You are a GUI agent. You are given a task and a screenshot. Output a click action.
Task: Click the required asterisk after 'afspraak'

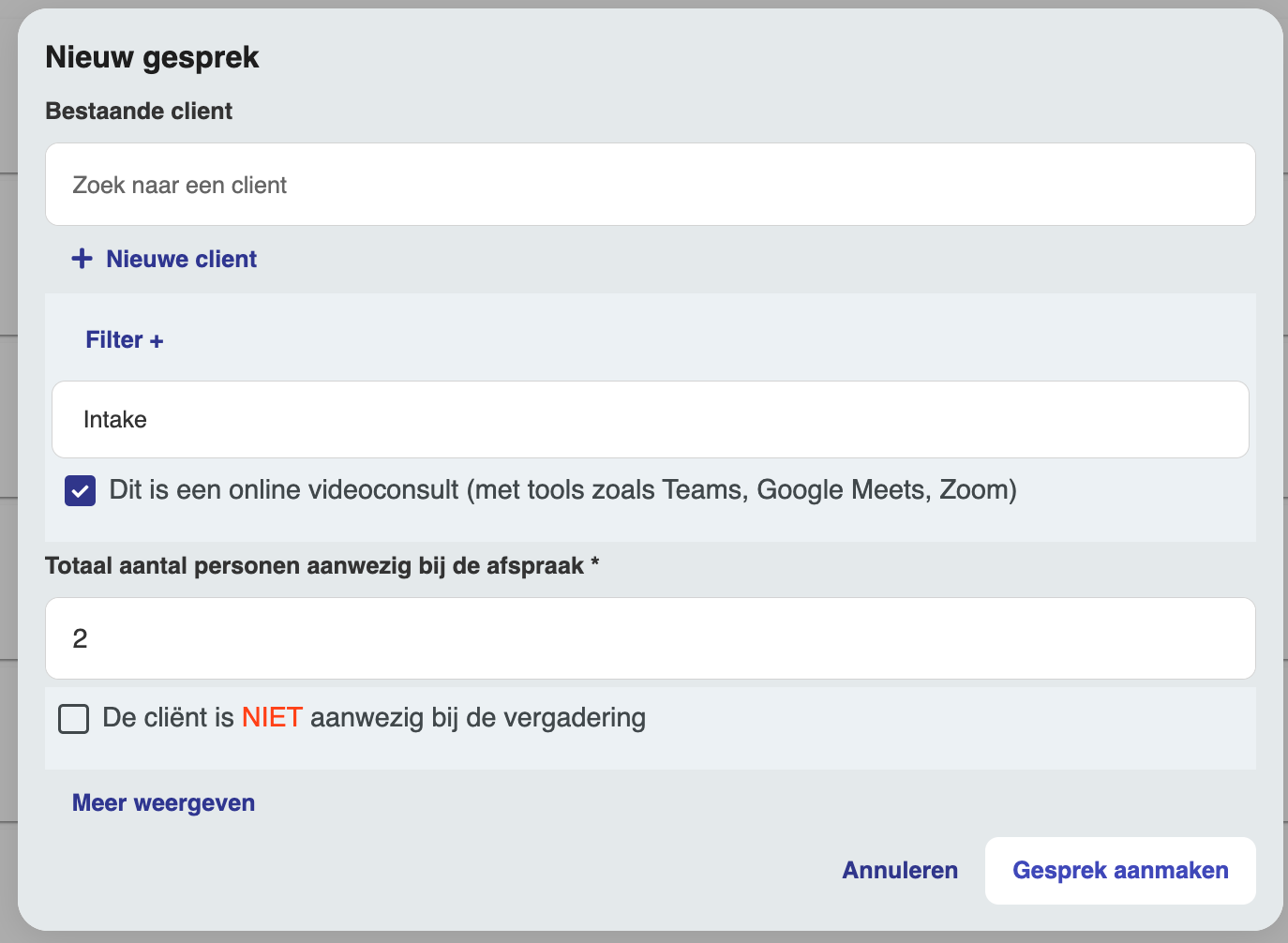point(595,563)
